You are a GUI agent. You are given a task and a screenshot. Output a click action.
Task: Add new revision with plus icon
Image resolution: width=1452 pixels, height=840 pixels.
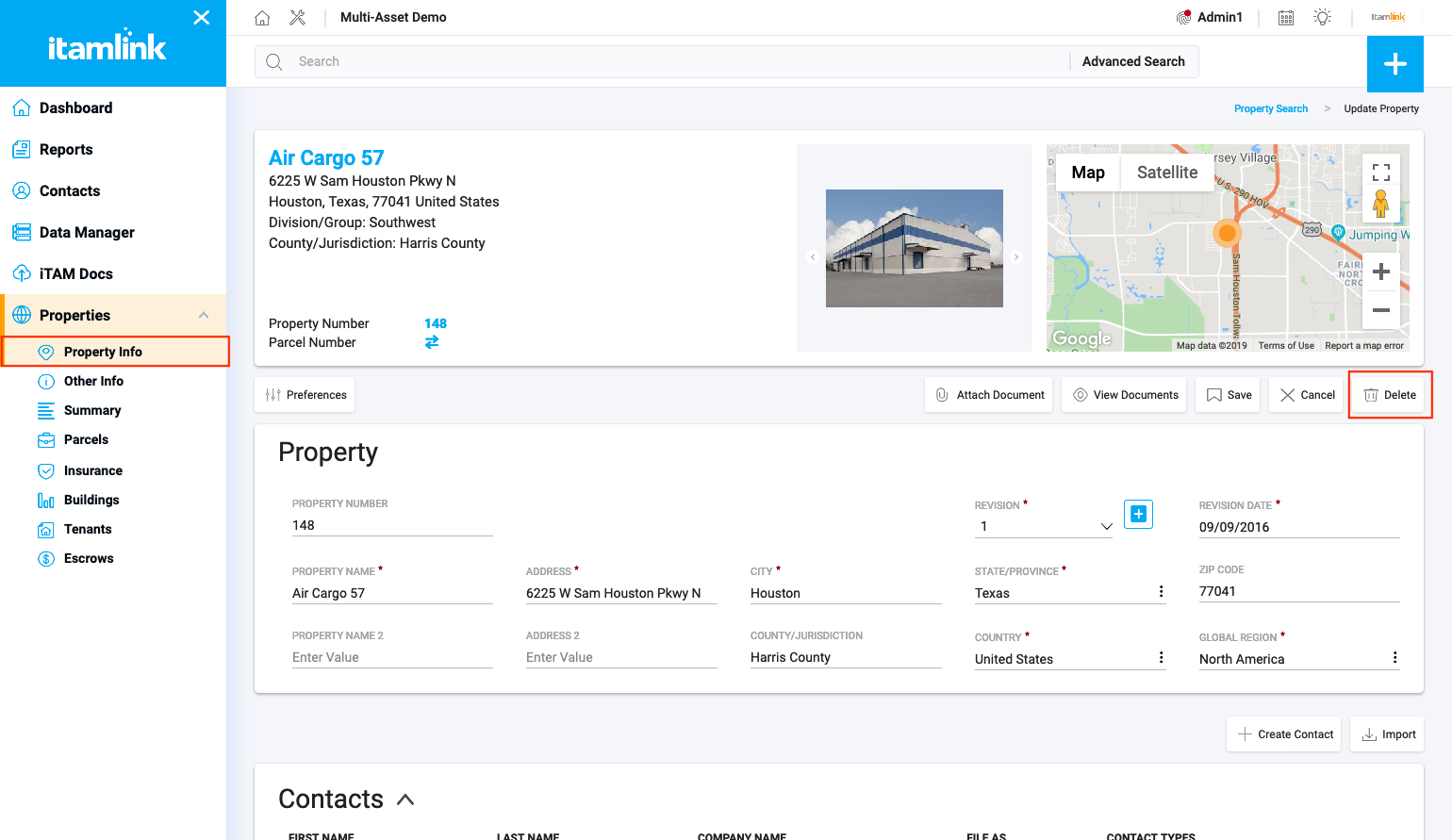[x=1138, y=514]
